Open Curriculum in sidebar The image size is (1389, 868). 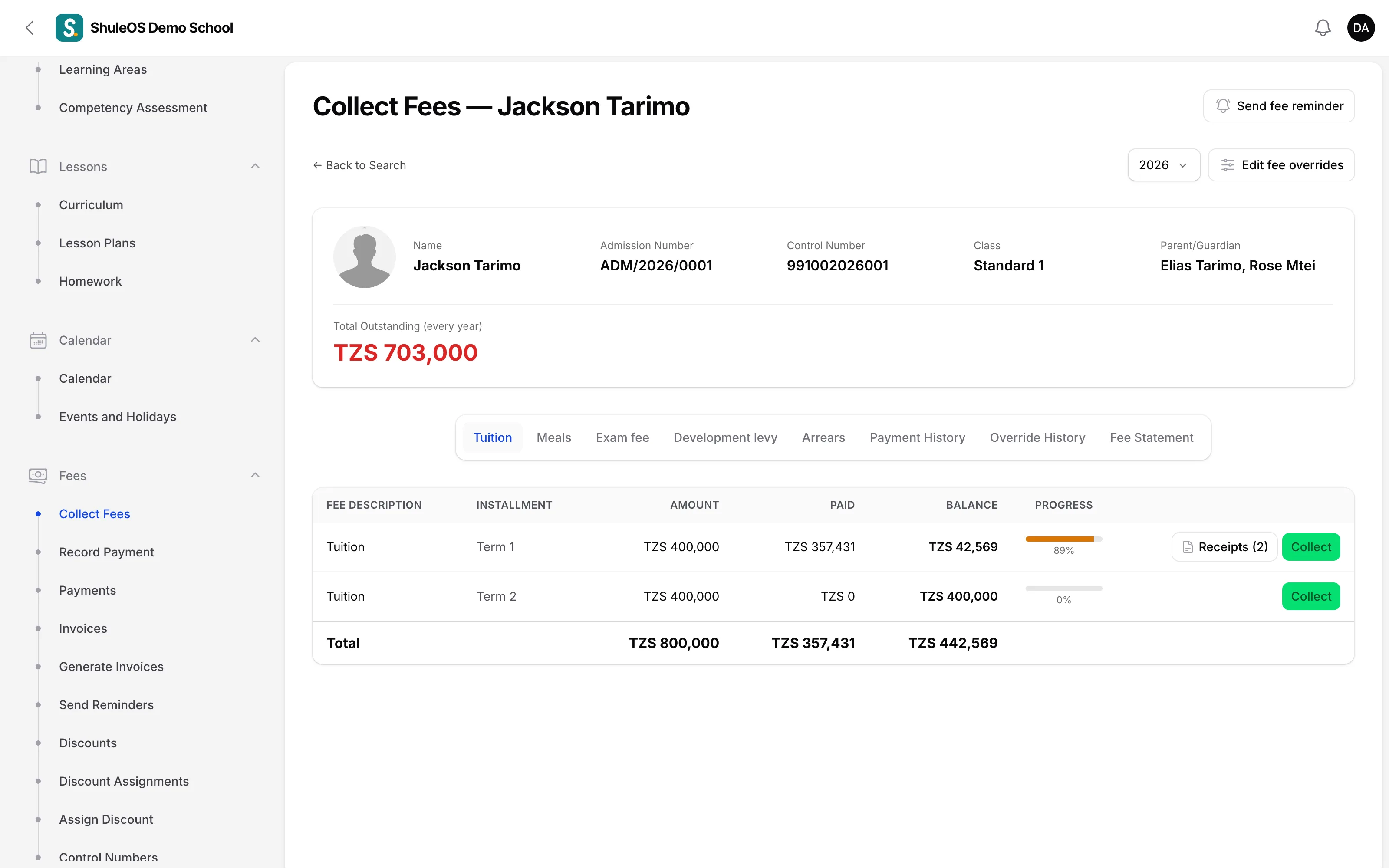(91, 205)
